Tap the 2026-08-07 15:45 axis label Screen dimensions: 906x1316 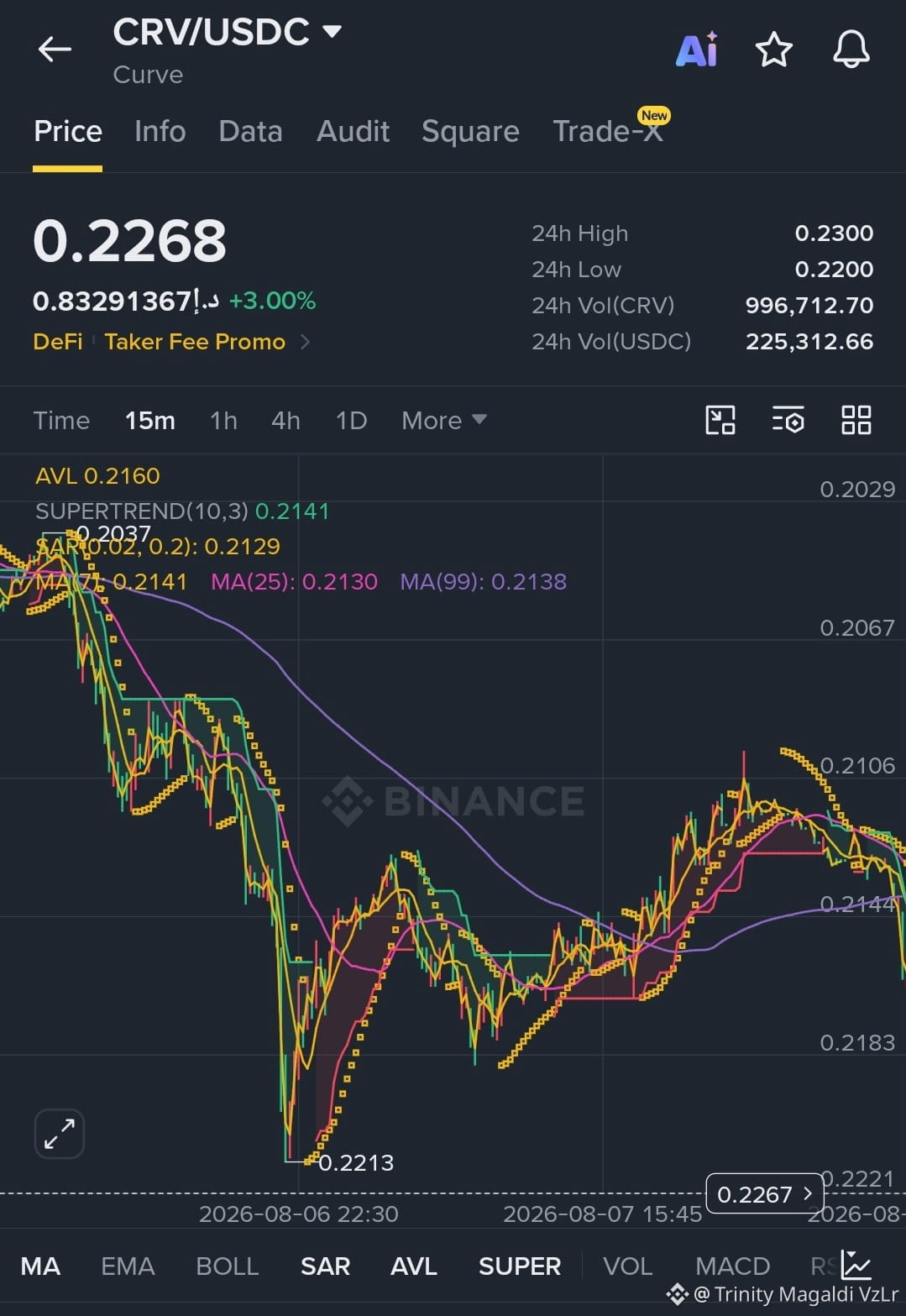pos(602,1214)
